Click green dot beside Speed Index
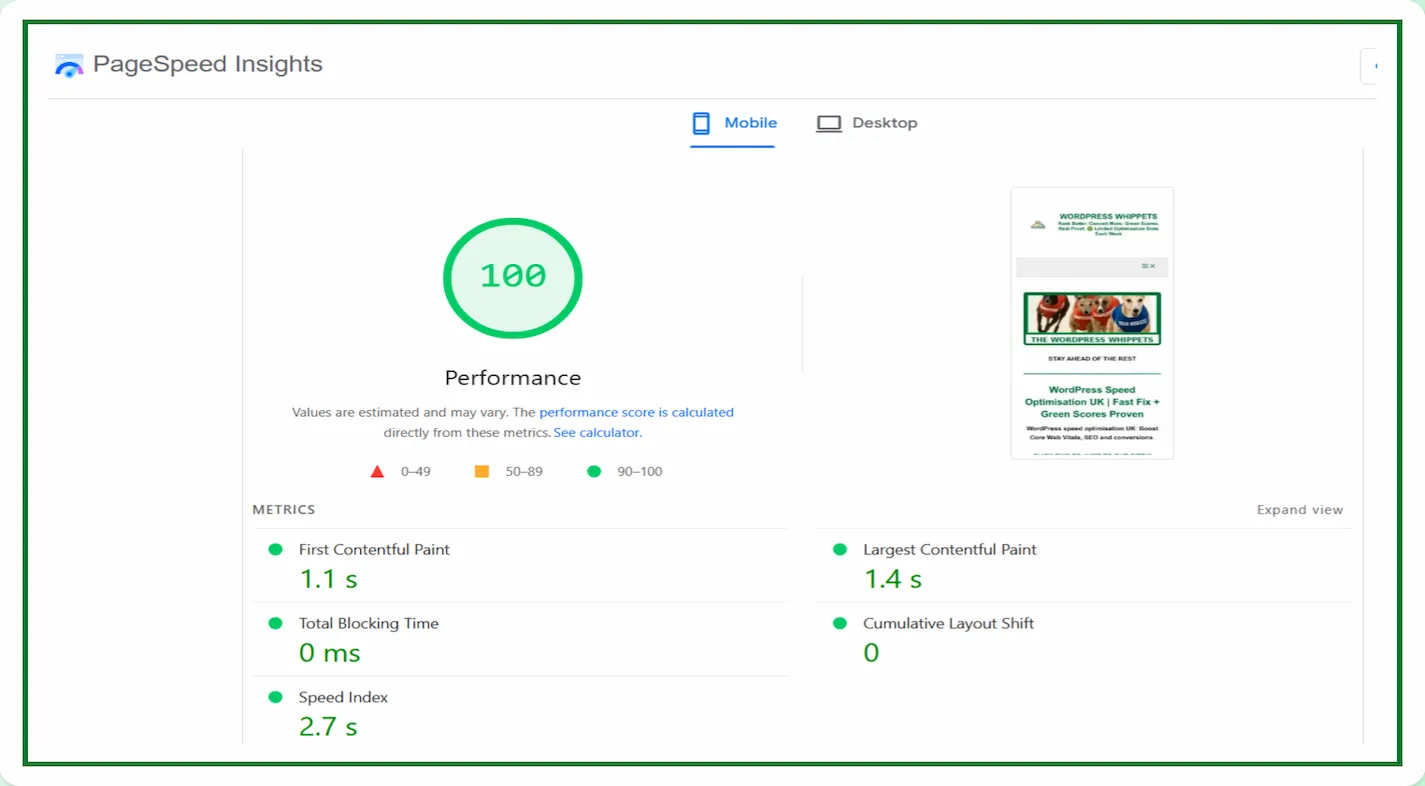Image resolution: width=1425 pixels, height=786 pixels. (x=275, y=698)
